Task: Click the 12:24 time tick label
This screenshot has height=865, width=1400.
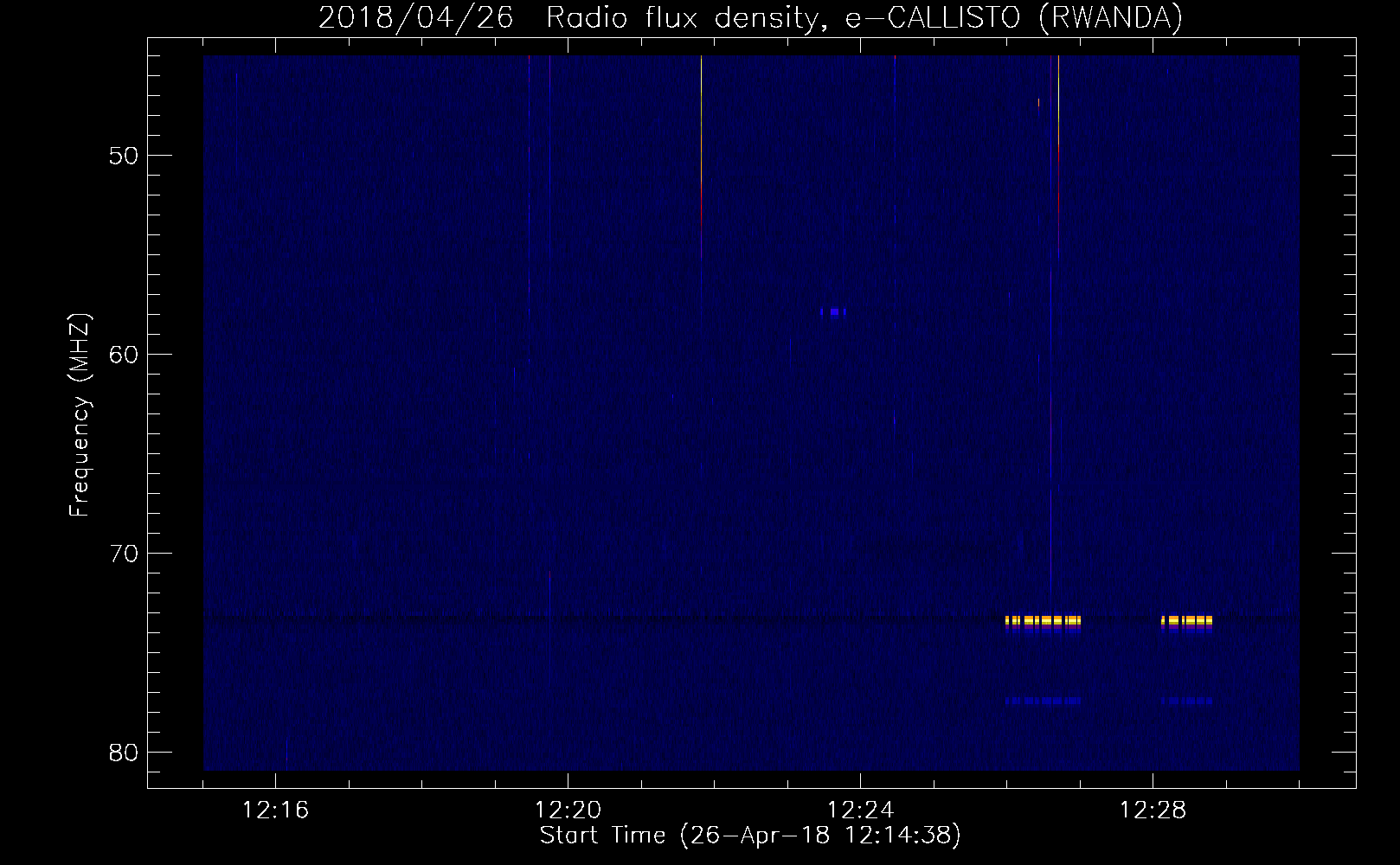Action: pyautogui.click(x=860, y=811)
